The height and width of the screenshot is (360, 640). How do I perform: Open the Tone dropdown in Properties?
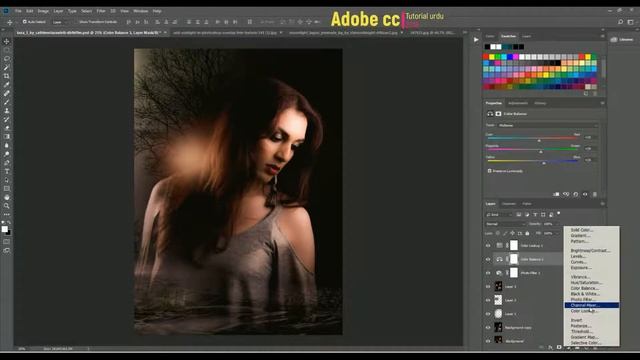(548, 125)
